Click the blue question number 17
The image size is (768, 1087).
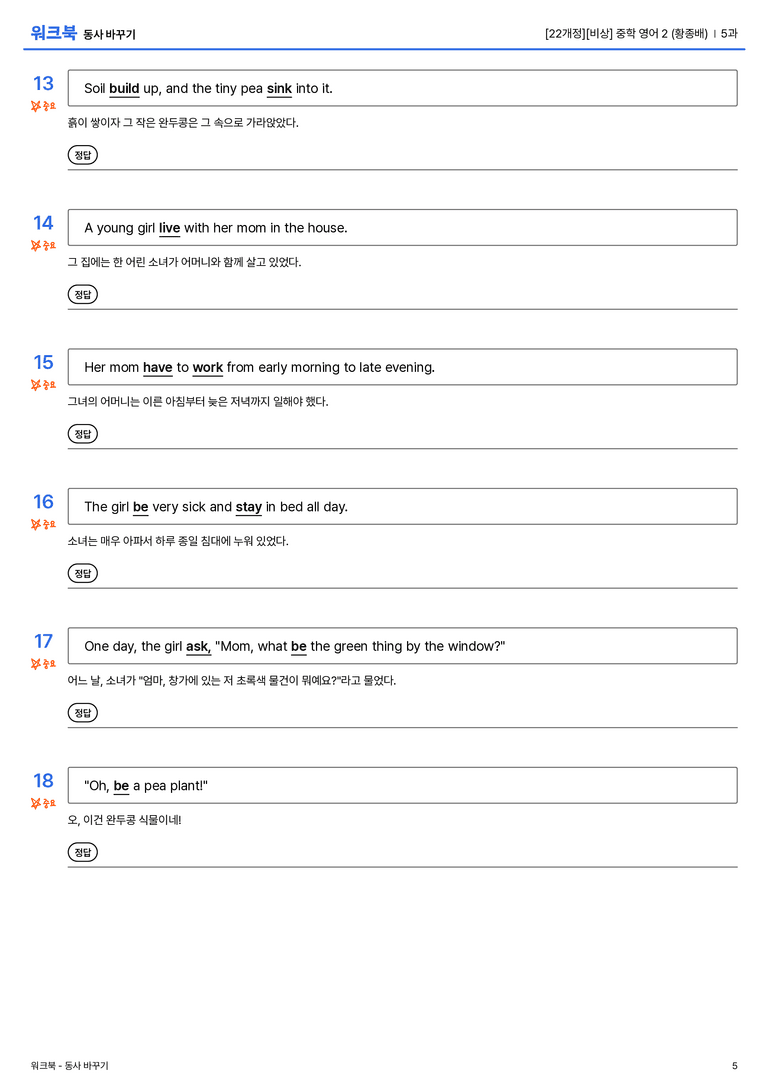click(x=43, y=641)
